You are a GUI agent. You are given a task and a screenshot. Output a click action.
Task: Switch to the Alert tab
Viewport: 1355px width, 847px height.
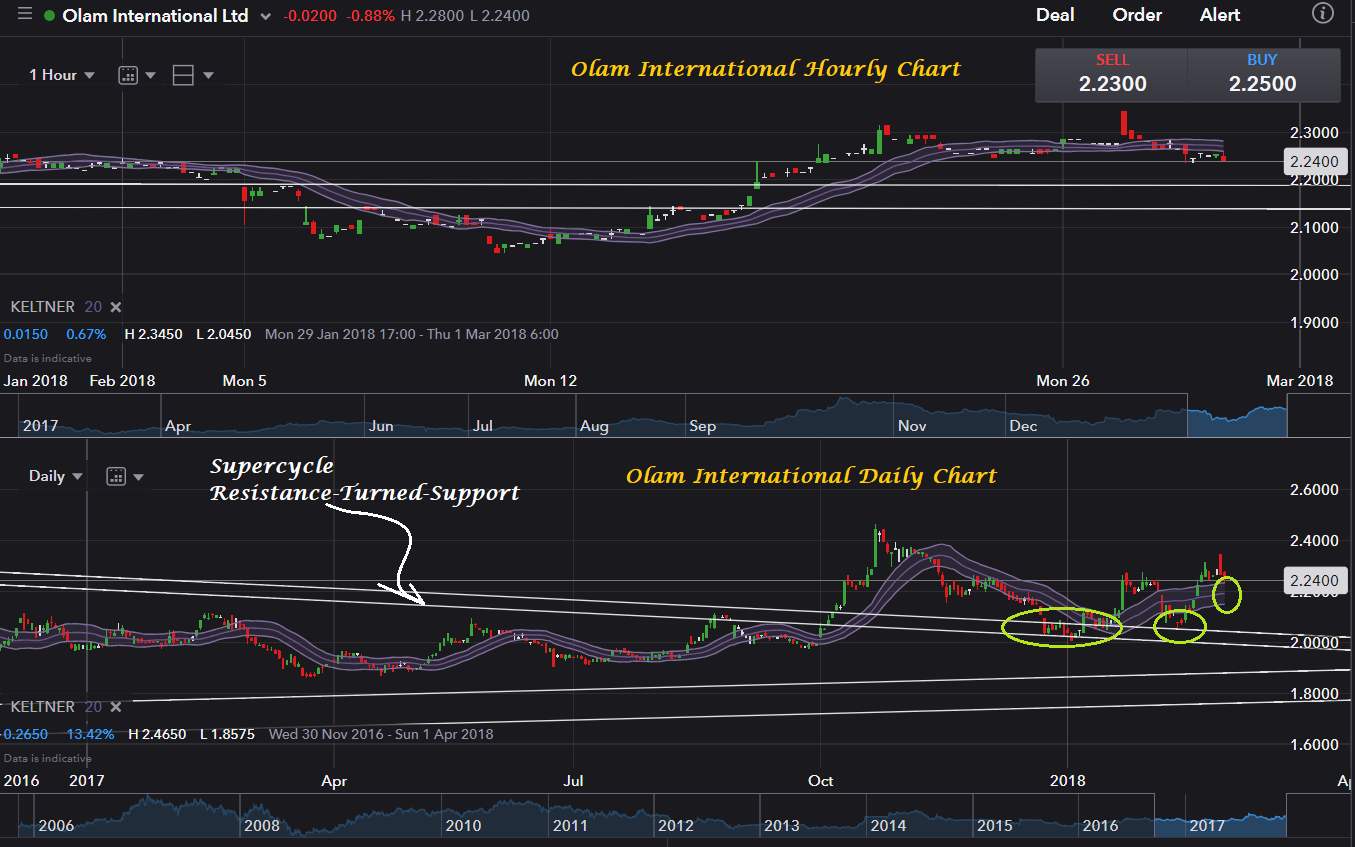tap(1220, 15)
